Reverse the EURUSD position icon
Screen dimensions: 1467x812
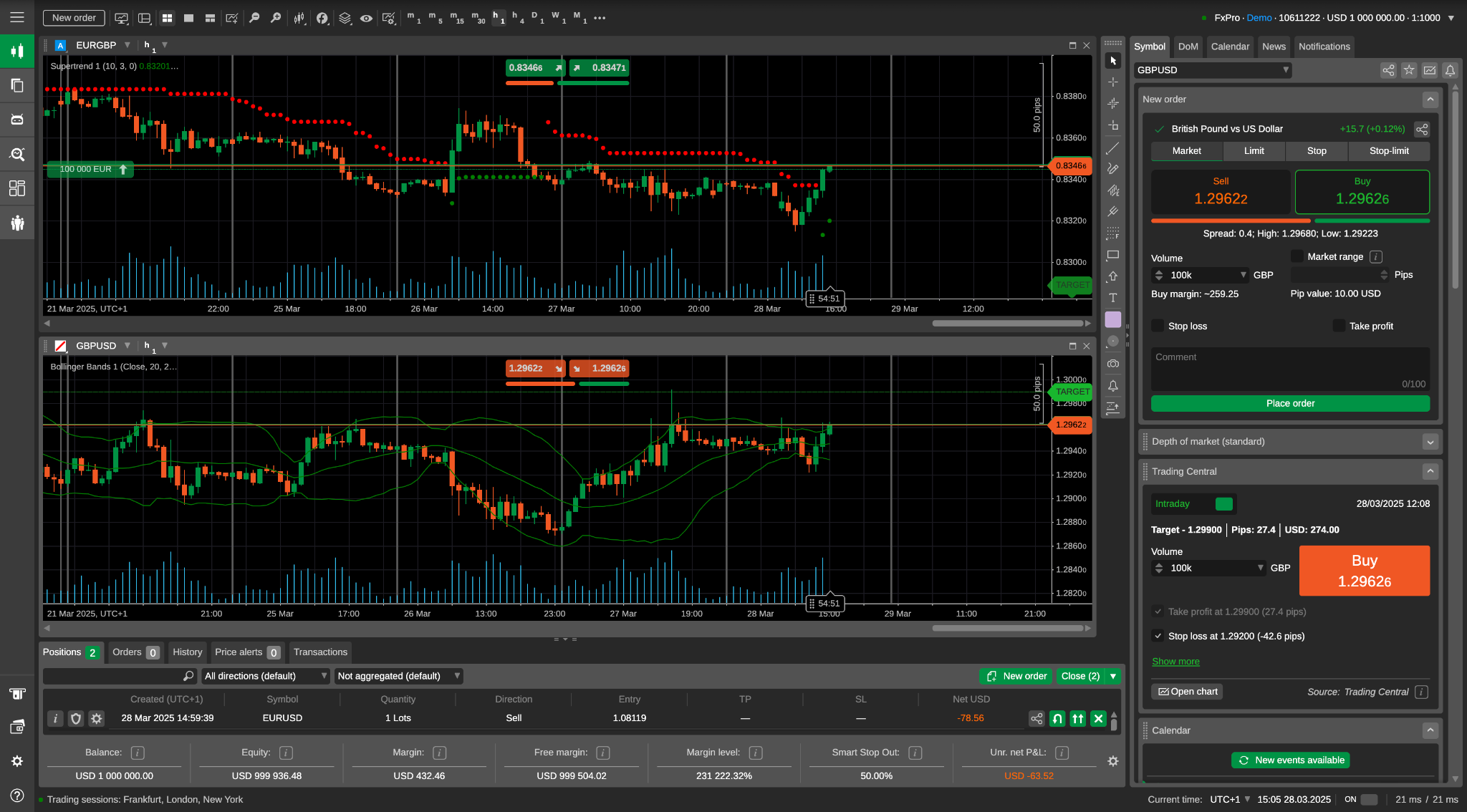pos(1057,718)
